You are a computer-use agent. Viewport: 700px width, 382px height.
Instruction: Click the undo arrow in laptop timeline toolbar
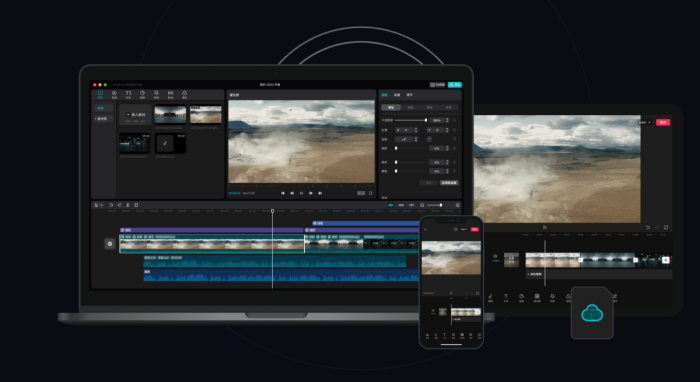coord(111,205)
